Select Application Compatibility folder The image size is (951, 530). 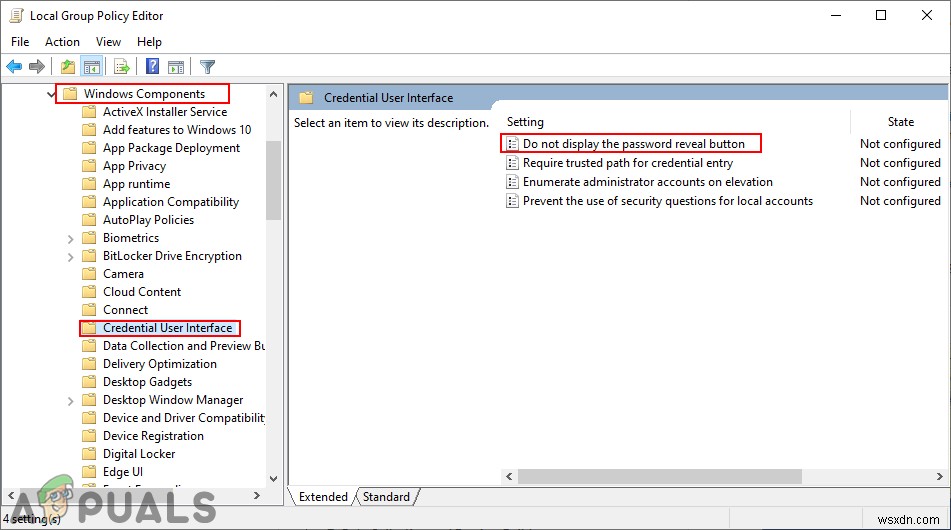[x=170, y=202]
